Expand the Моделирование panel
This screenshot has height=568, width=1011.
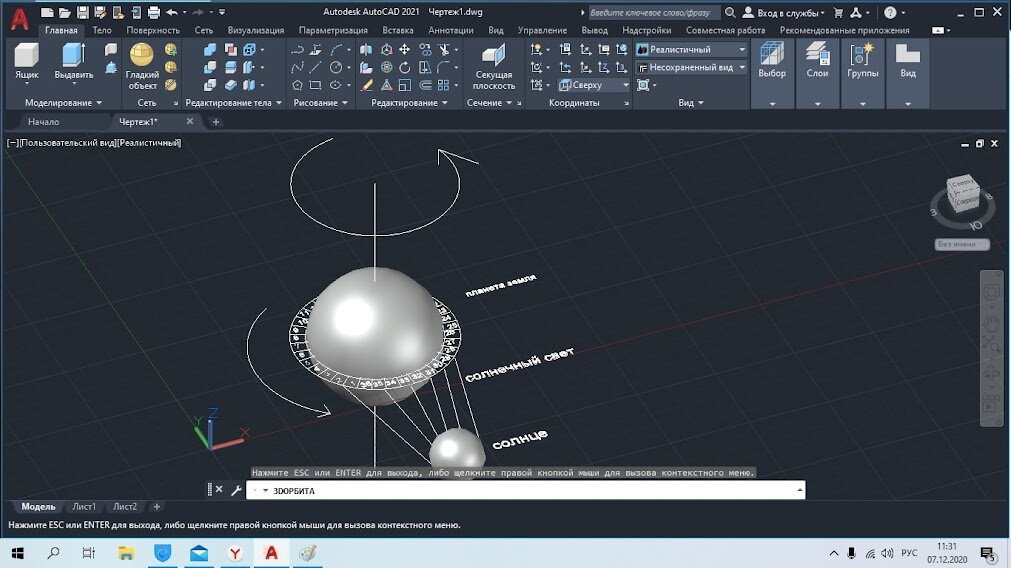[x=63, y=103]
